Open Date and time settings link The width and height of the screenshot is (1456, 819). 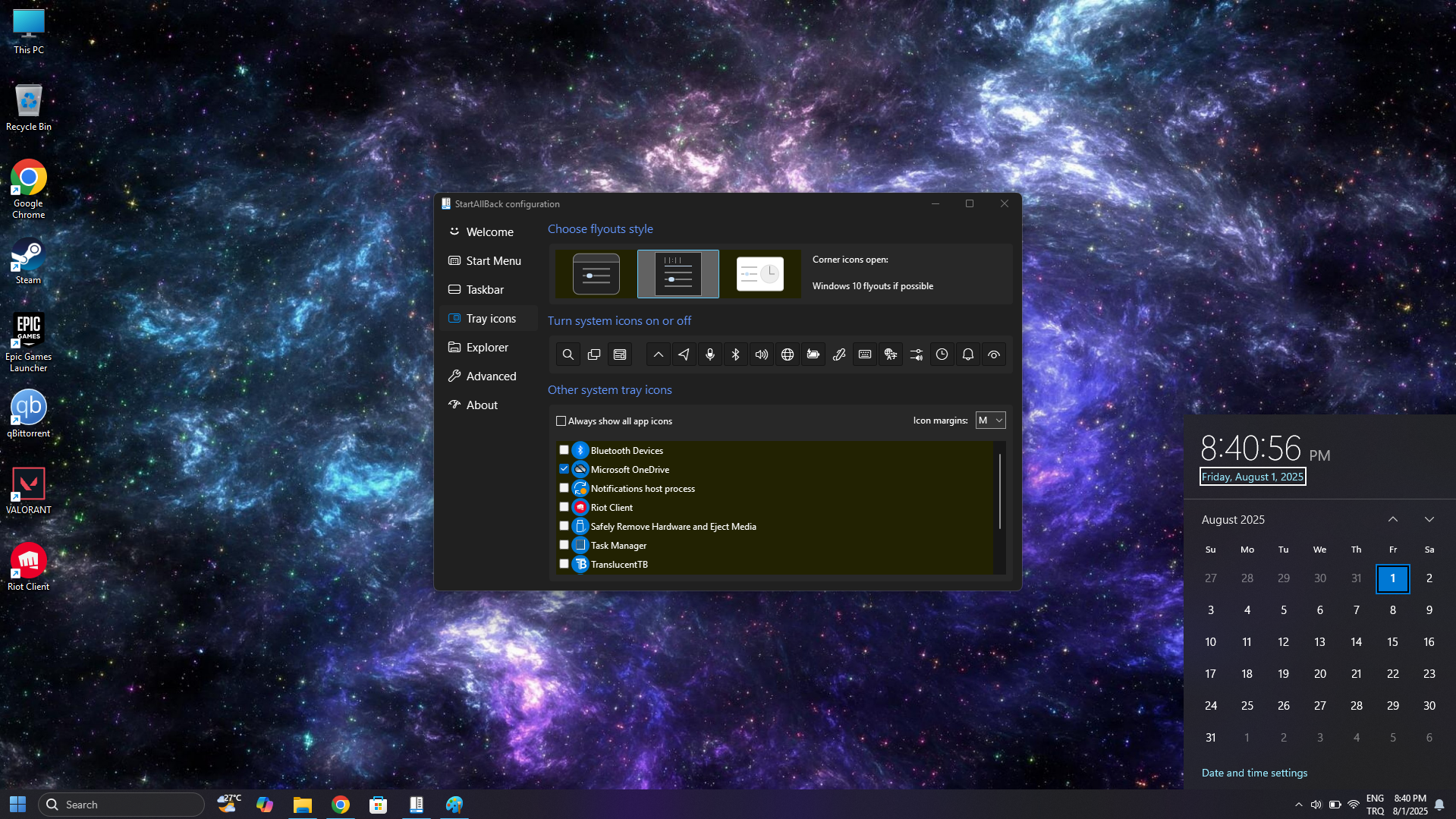click(1254, 773)
